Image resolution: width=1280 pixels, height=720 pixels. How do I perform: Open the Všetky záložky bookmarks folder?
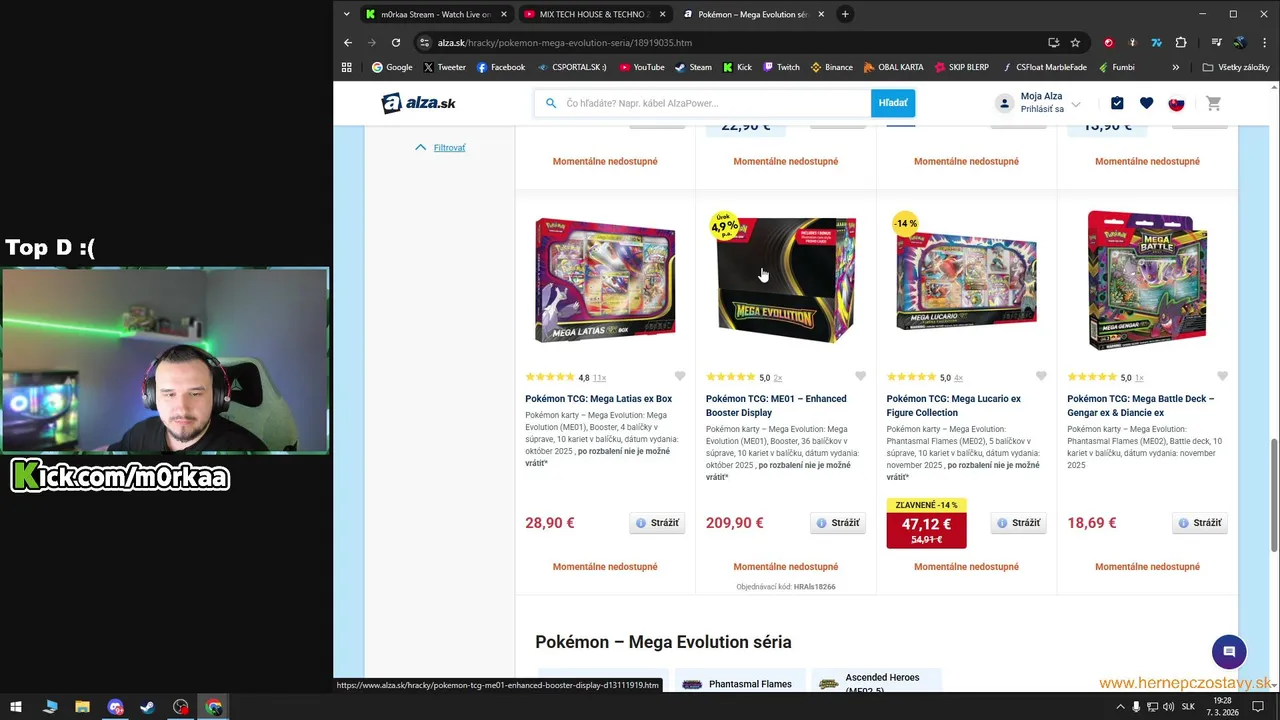(1236, 67)
